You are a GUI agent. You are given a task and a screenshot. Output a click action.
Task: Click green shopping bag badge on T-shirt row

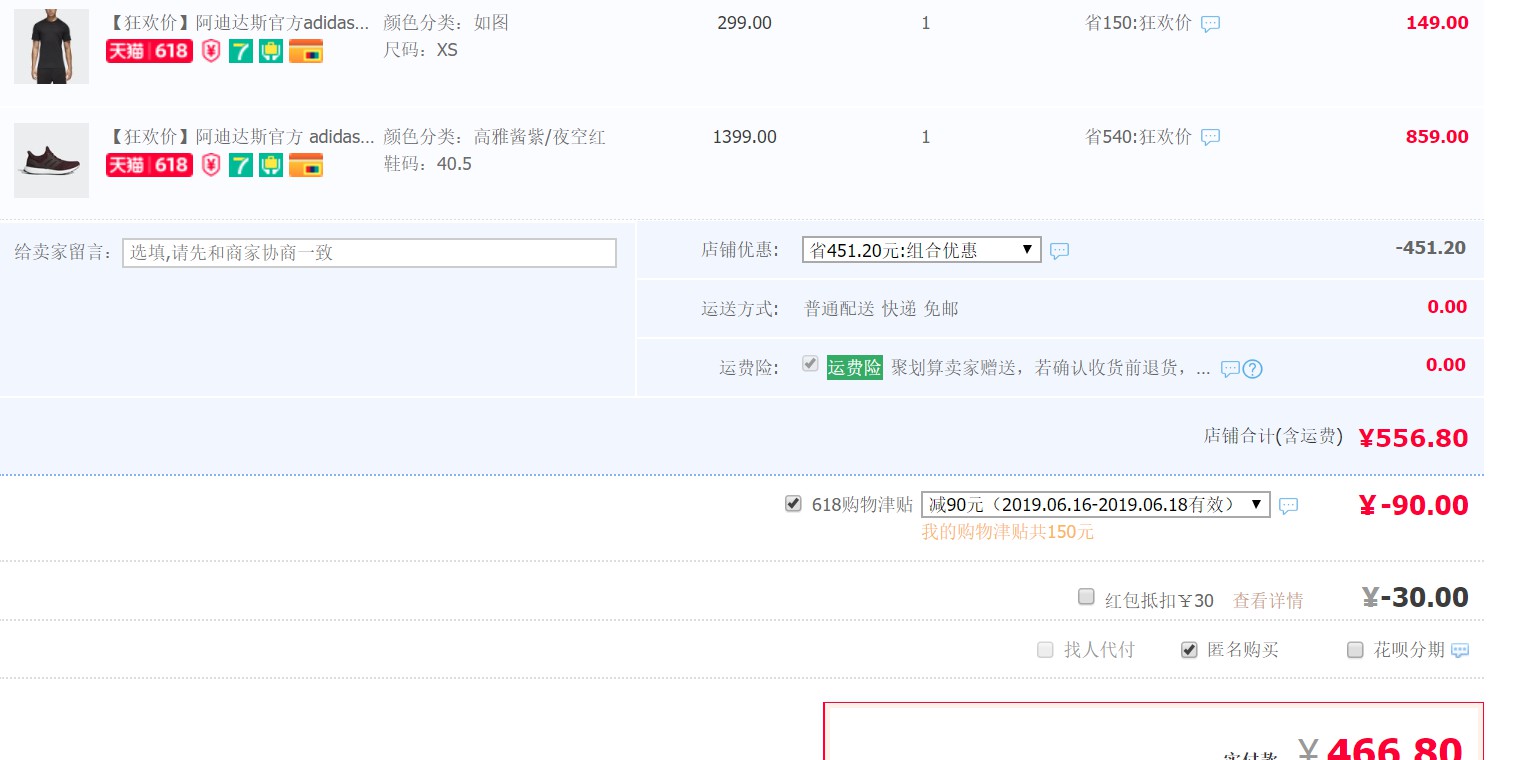(x=271, y=51)
